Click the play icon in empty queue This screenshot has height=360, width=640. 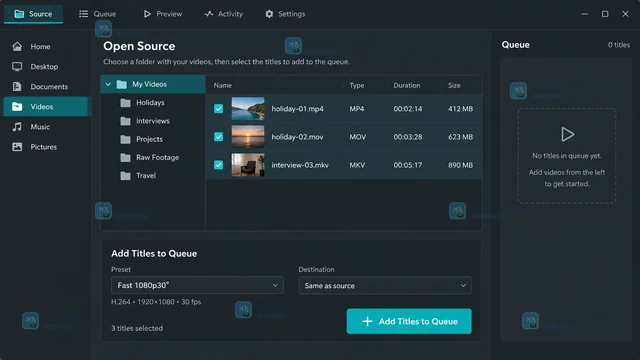click(x=567, y=134)
